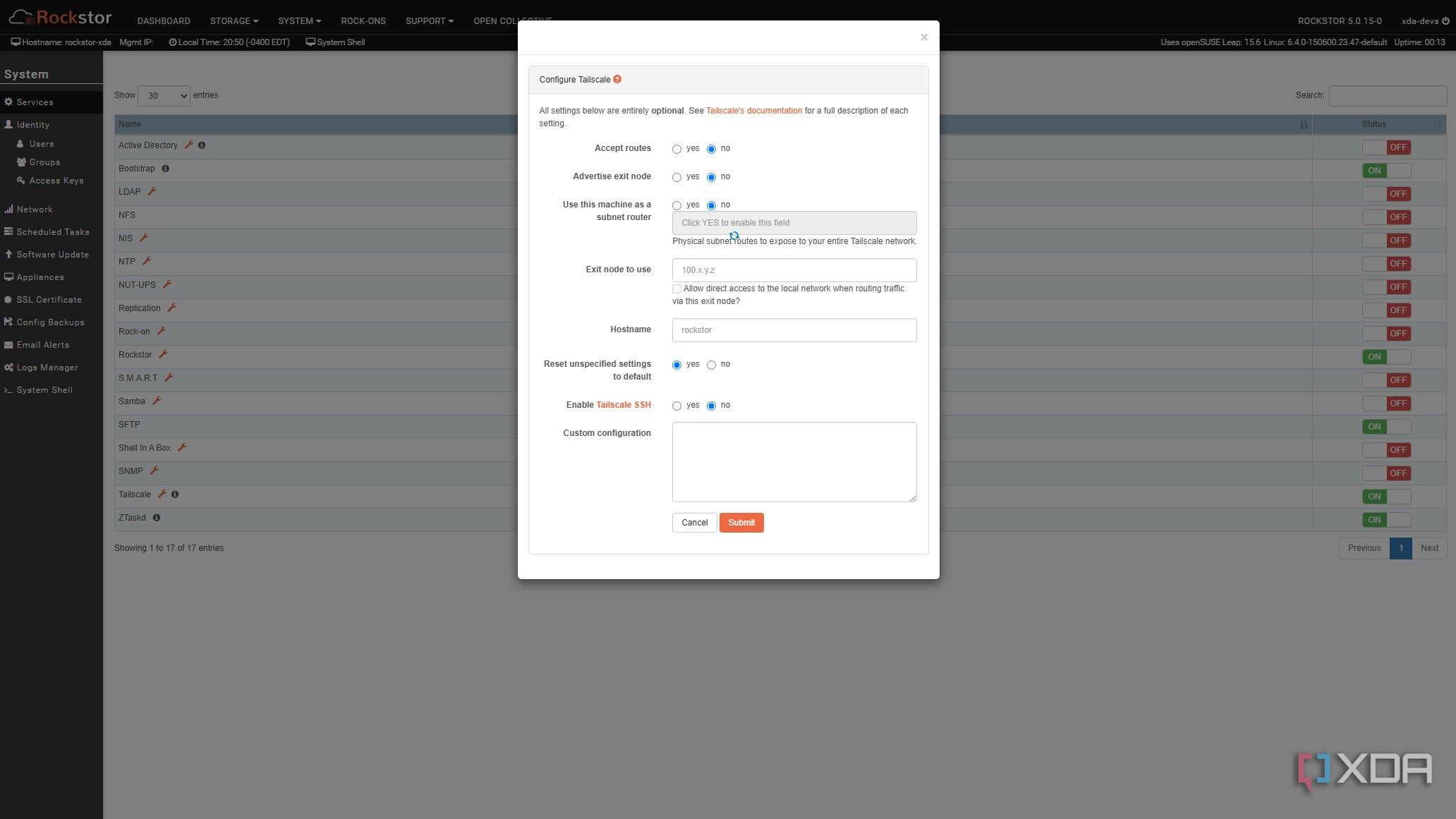Click the power icon beside xda-devs

tap(1445, 21)
